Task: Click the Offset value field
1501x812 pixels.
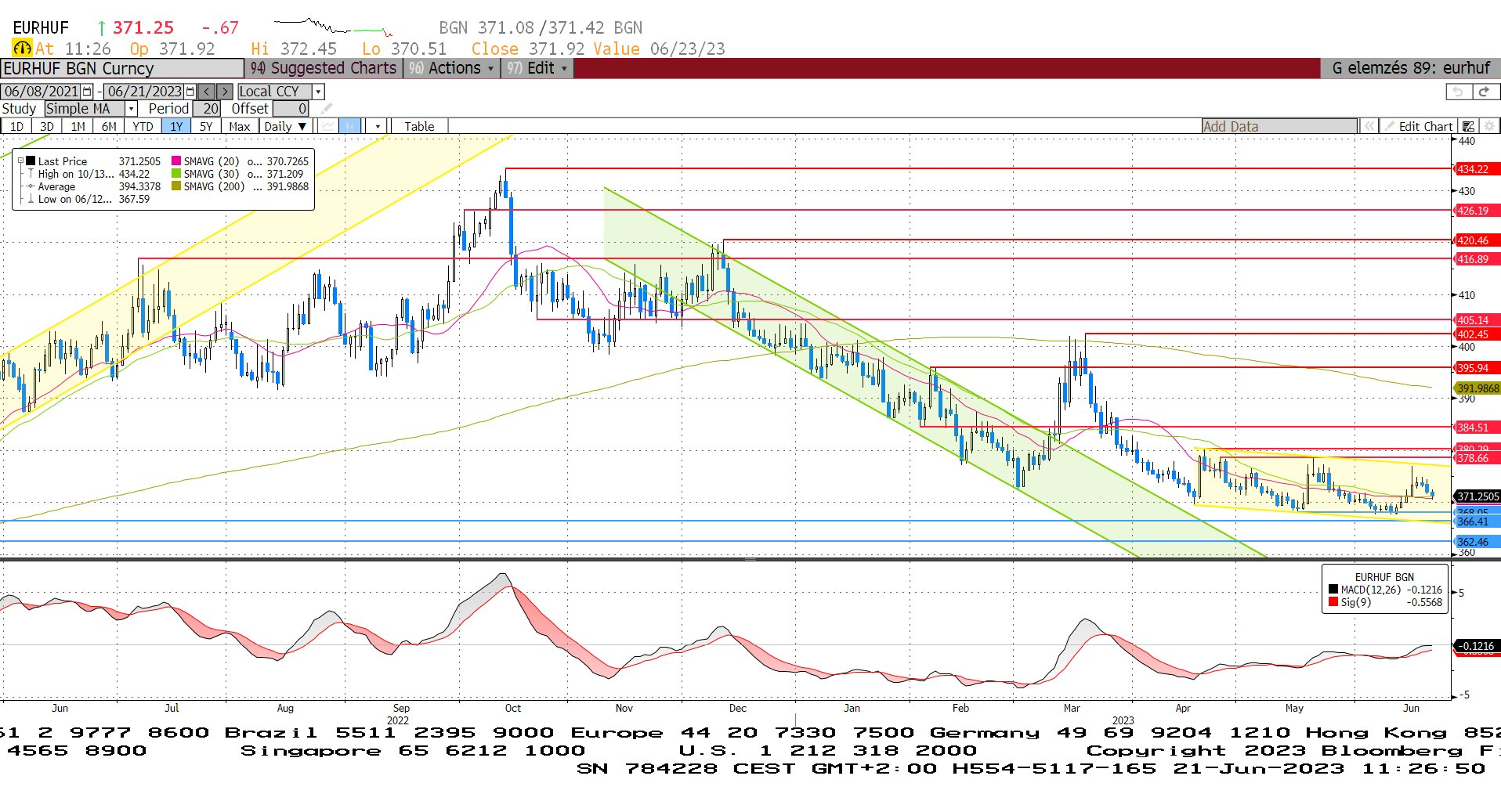Action: click(291, 109)
